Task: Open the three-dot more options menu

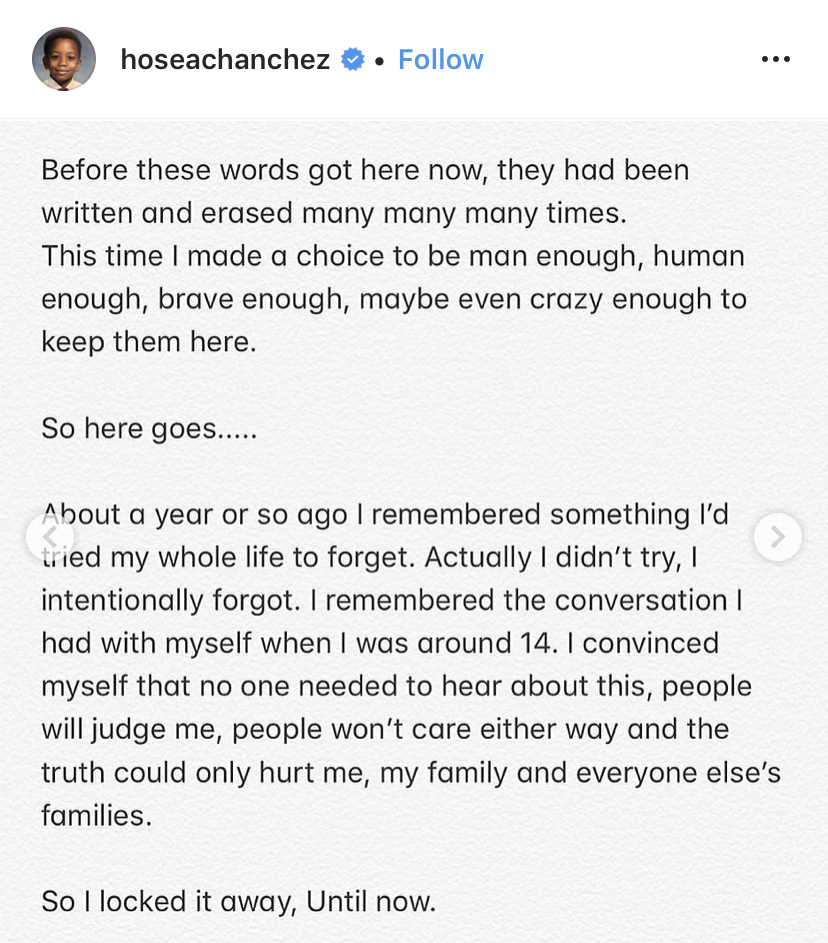Action: (x=776, y=59)
